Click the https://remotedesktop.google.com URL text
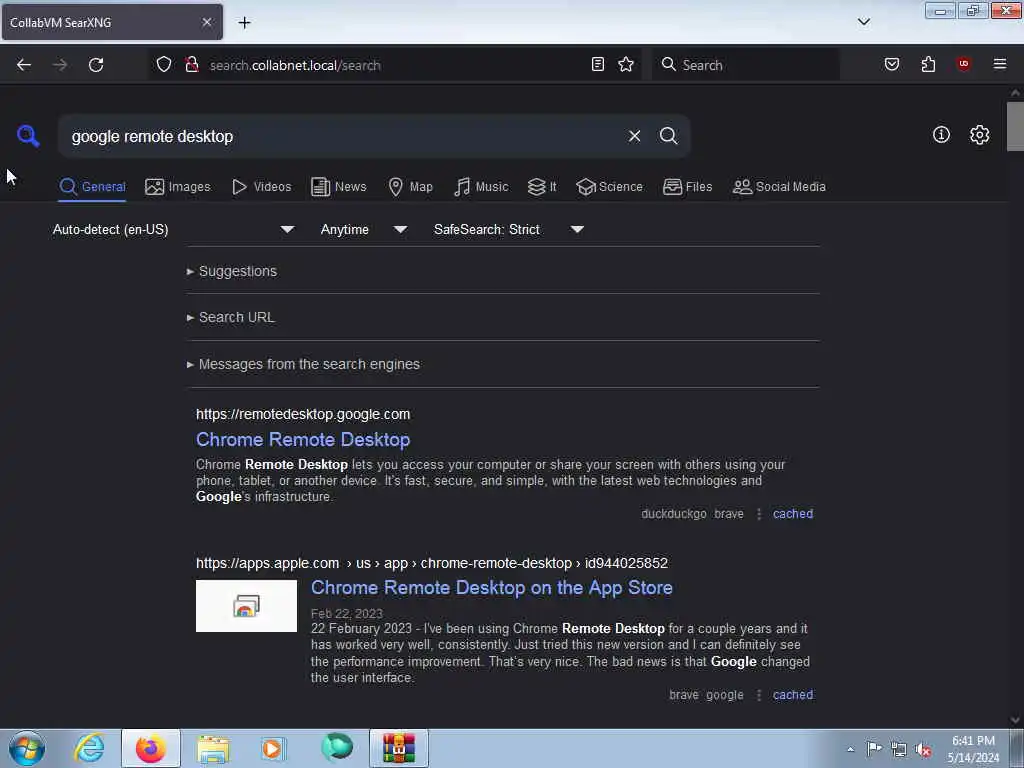This screenshot has width=1024, height=768. pos(303,414)
